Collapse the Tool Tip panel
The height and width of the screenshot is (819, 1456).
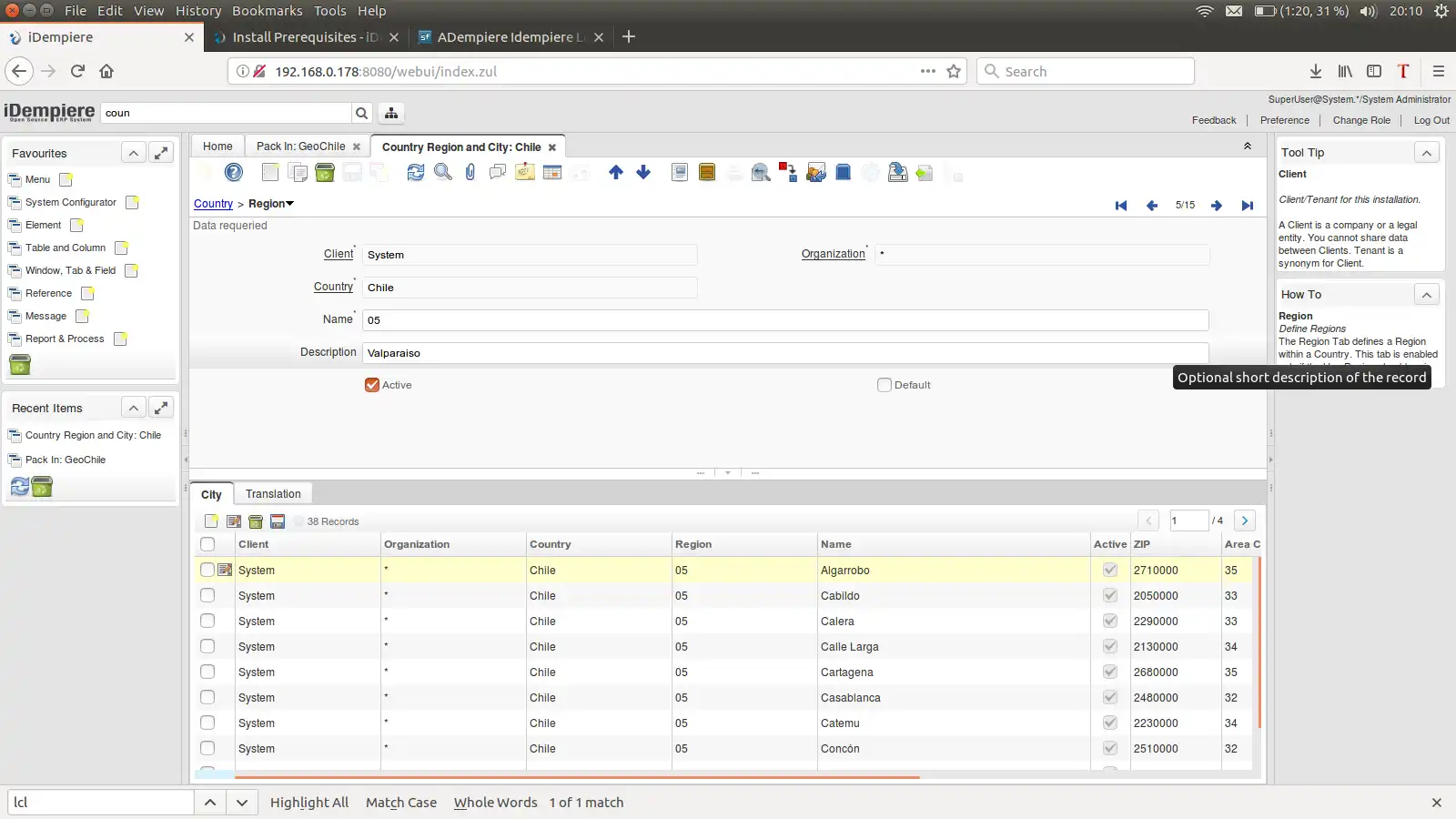tap(1427, 153)
